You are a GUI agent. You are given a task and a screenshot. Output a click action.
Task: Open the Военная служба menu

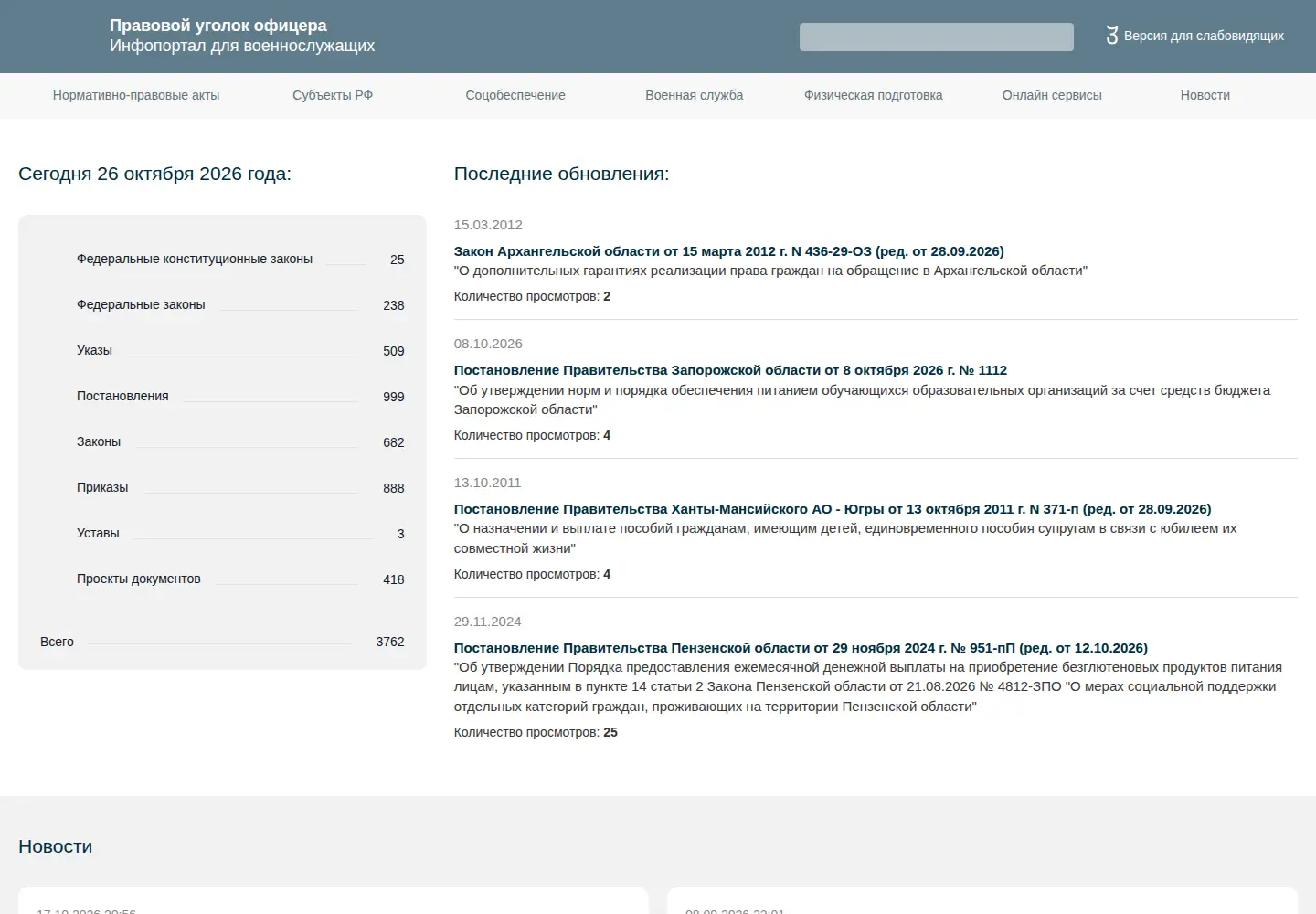695,95
